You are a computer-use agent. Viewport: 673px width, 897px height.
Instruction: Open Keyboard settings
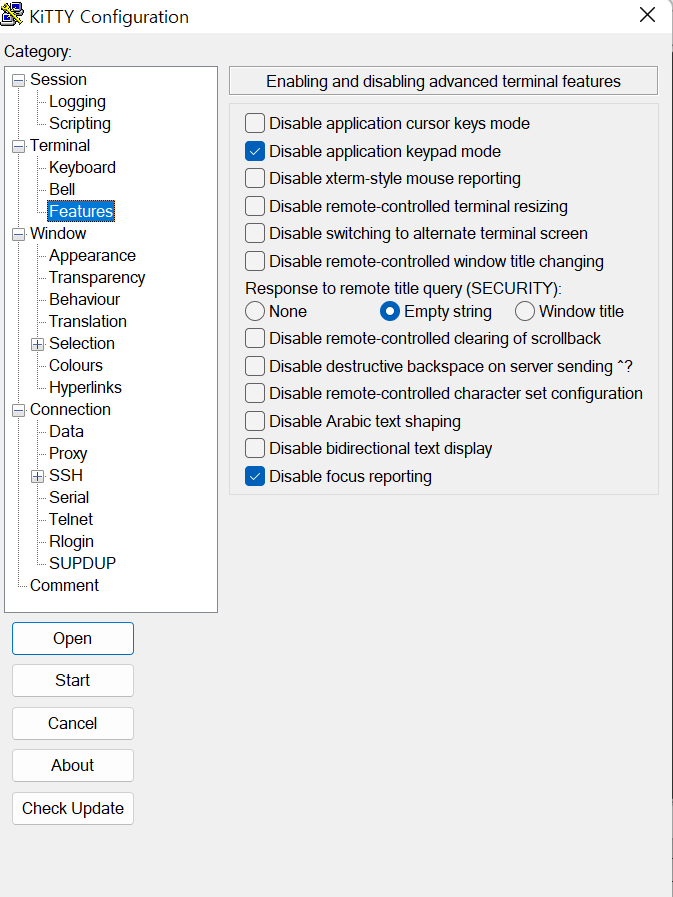click(82, 168)
